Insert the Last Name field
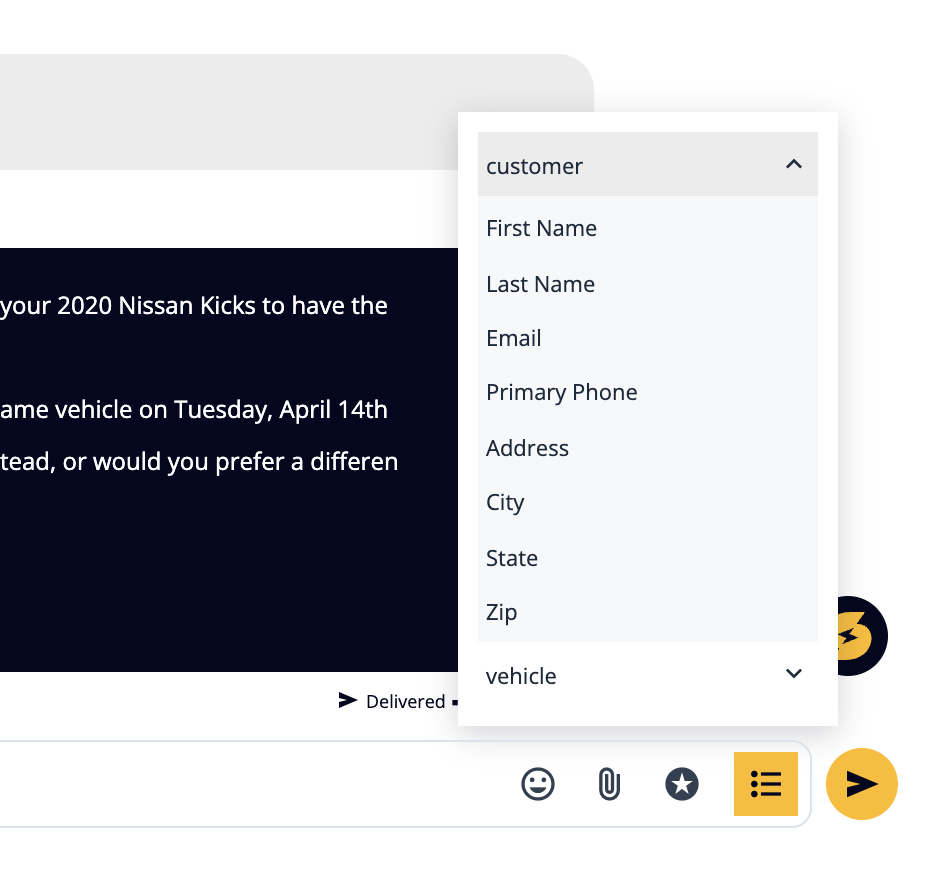The width and height of the screenshot is (944, 878). [648, 284]
